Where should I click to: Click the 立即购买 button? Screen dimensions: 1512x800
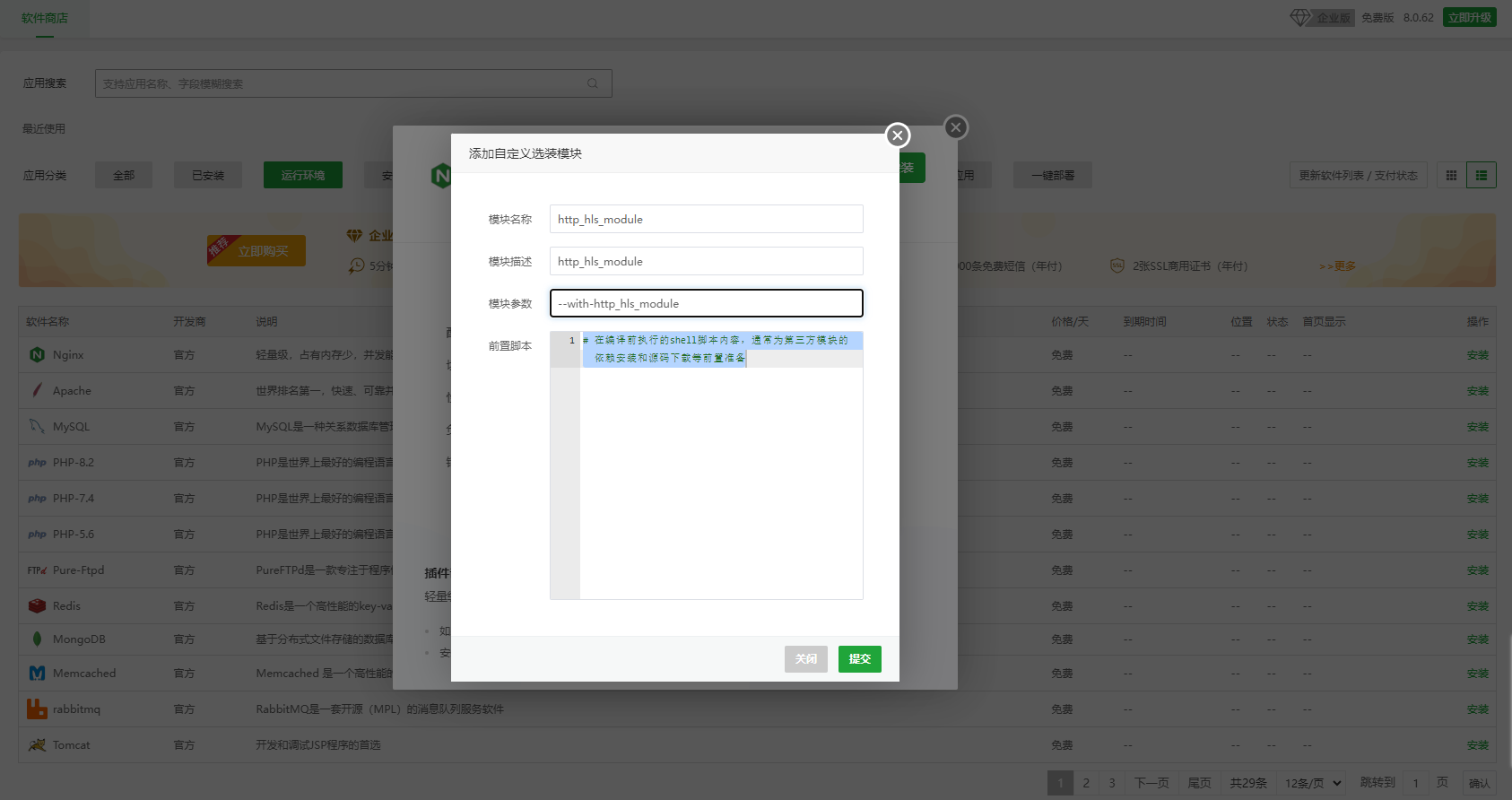point(256,250)
